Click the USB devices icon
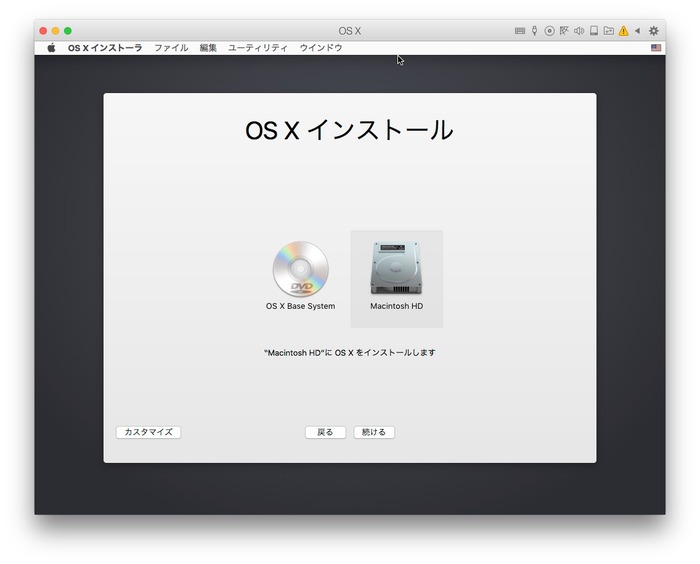 click(x=534, y=31)
